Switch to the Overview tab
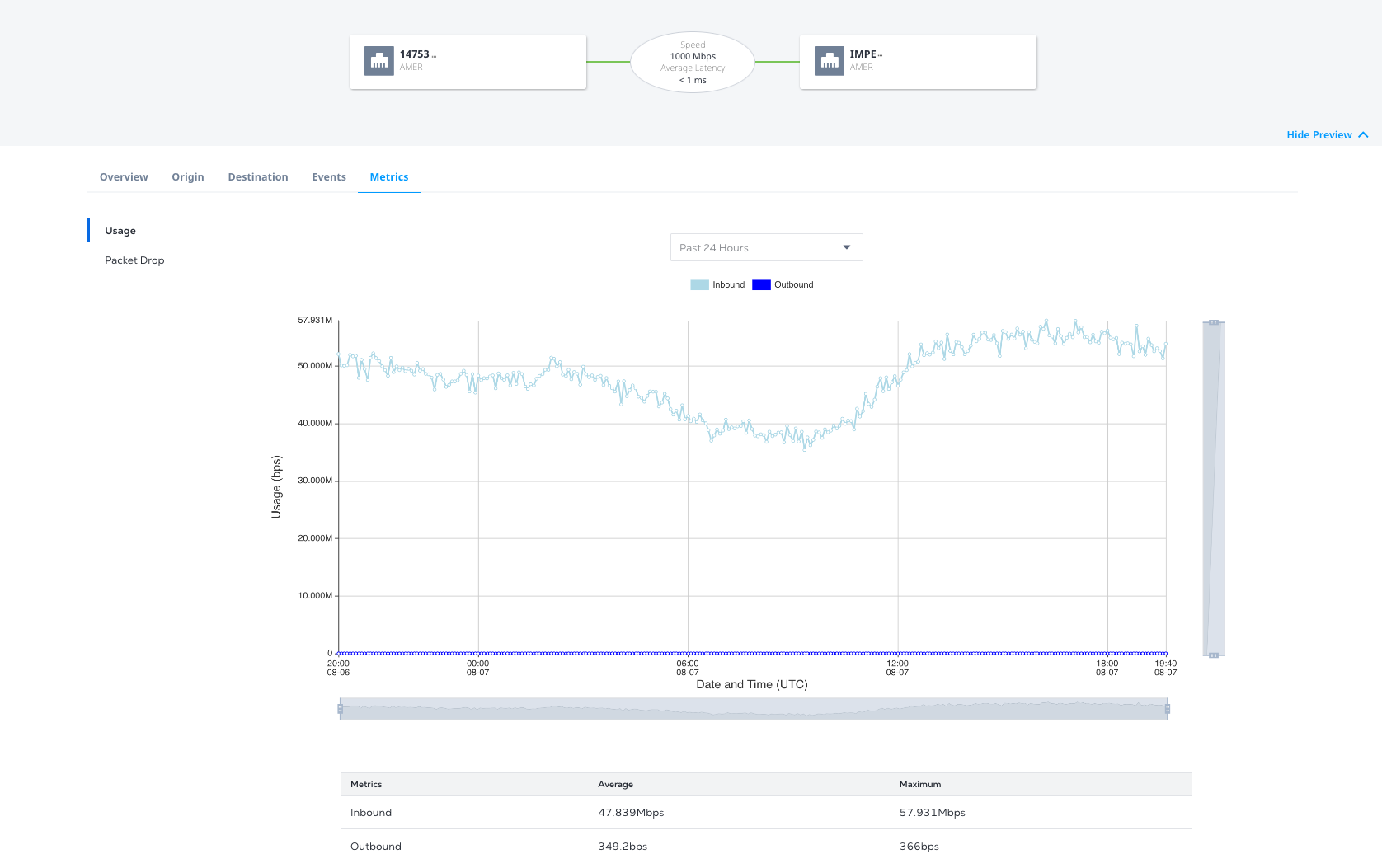 click(124, 177)
